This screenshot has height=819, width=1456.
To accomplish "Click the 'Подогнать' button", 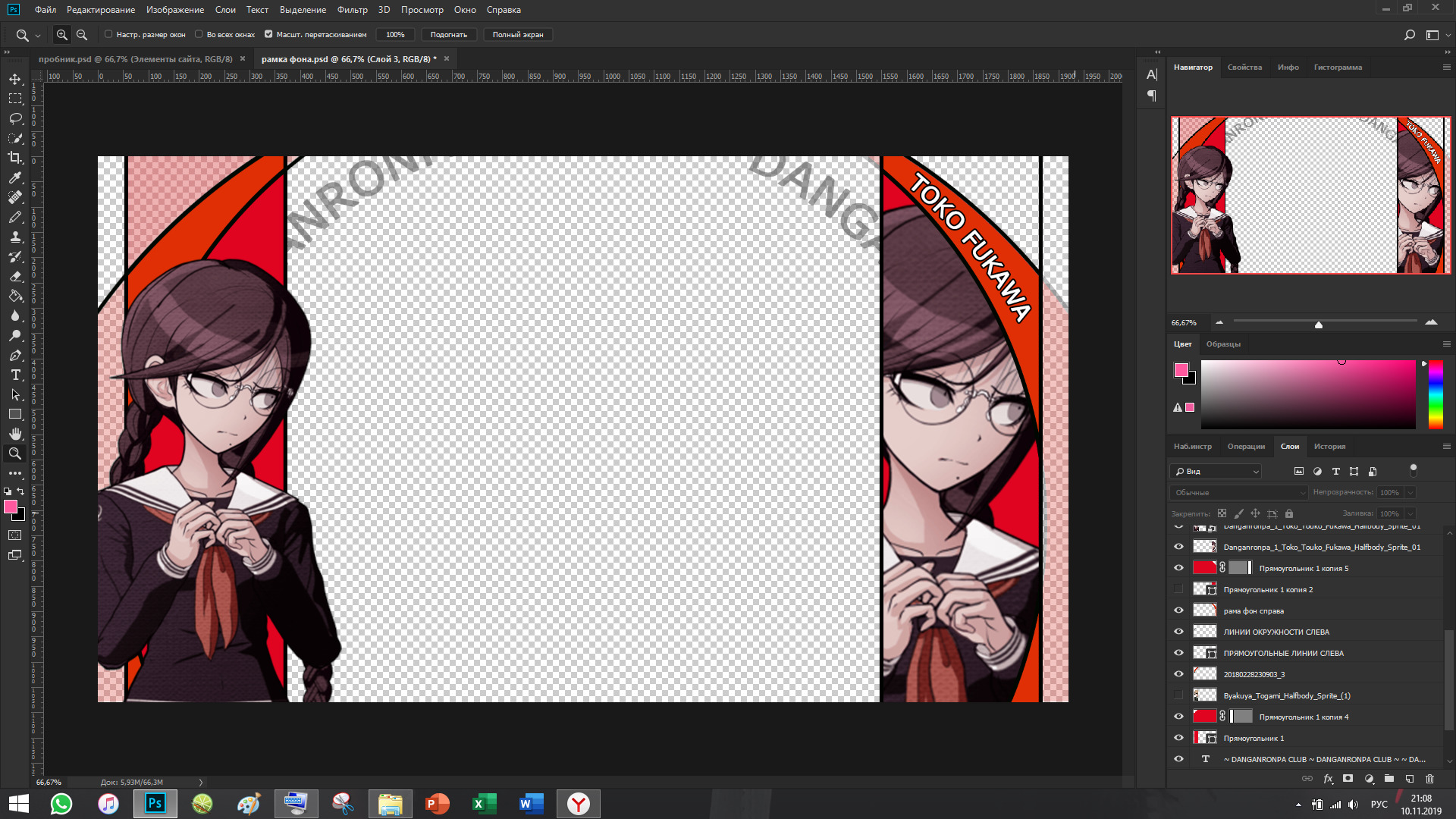I will click(x=448, y=35).
